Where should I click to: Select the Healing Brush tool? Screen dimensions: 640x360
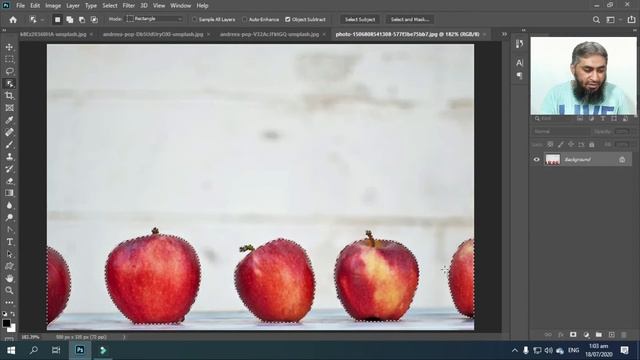[9, 132]
